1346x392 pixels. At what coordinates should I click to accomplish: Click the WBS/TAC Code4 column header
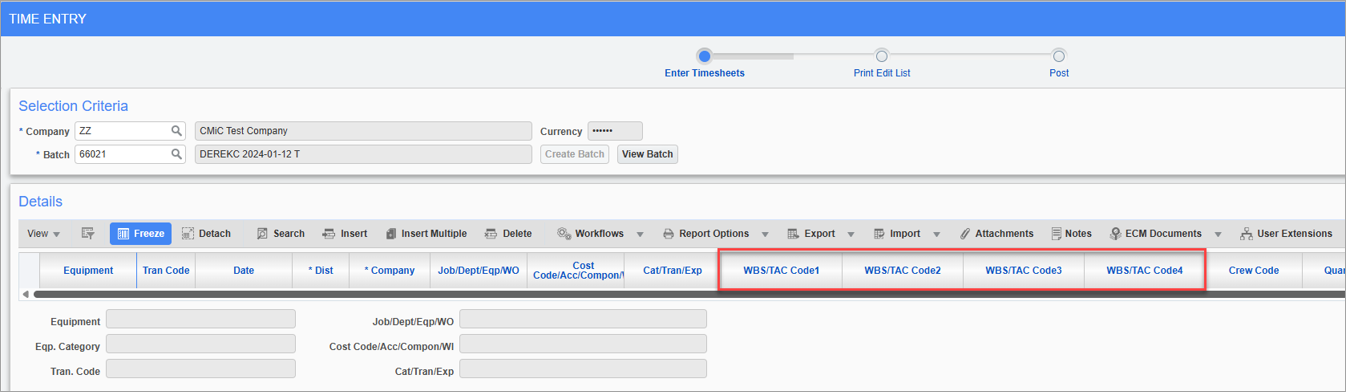(1145, 270)
